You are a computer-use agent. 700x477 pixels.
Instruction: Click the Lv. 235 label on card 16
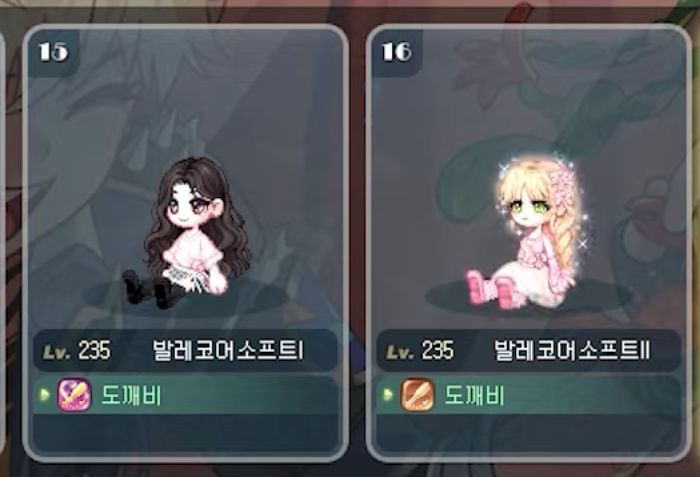pyautogui.click(x=420, y=351)
